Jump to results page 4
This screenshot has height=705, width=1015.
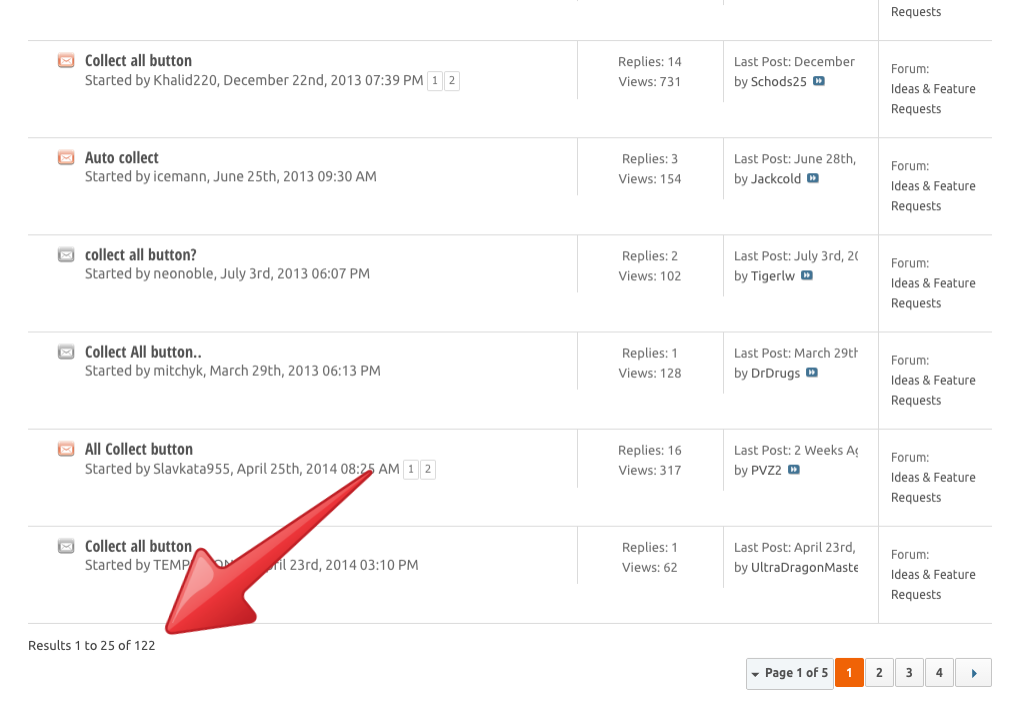939,673
